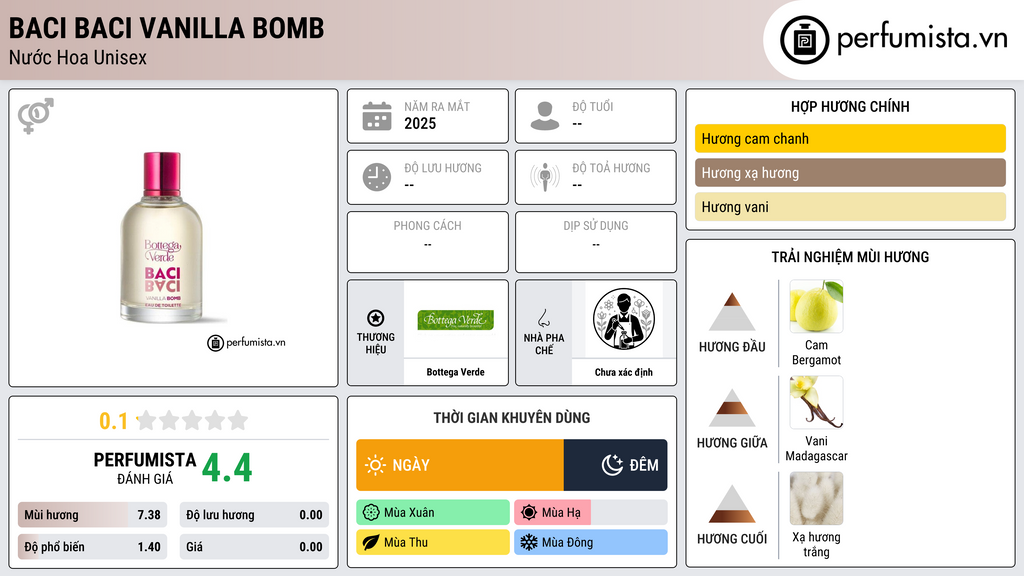1024x576 pixels.
Task: Click the Mùi hương 7.38 score bar
Action: pyautogui.click(x=93, y=515)
